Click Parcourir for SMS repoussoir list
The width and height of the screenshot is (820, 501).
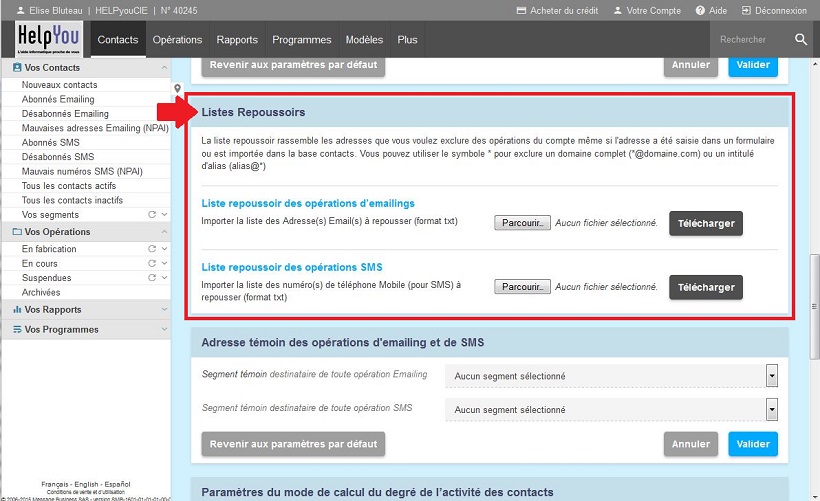click(x=522, y=287)
